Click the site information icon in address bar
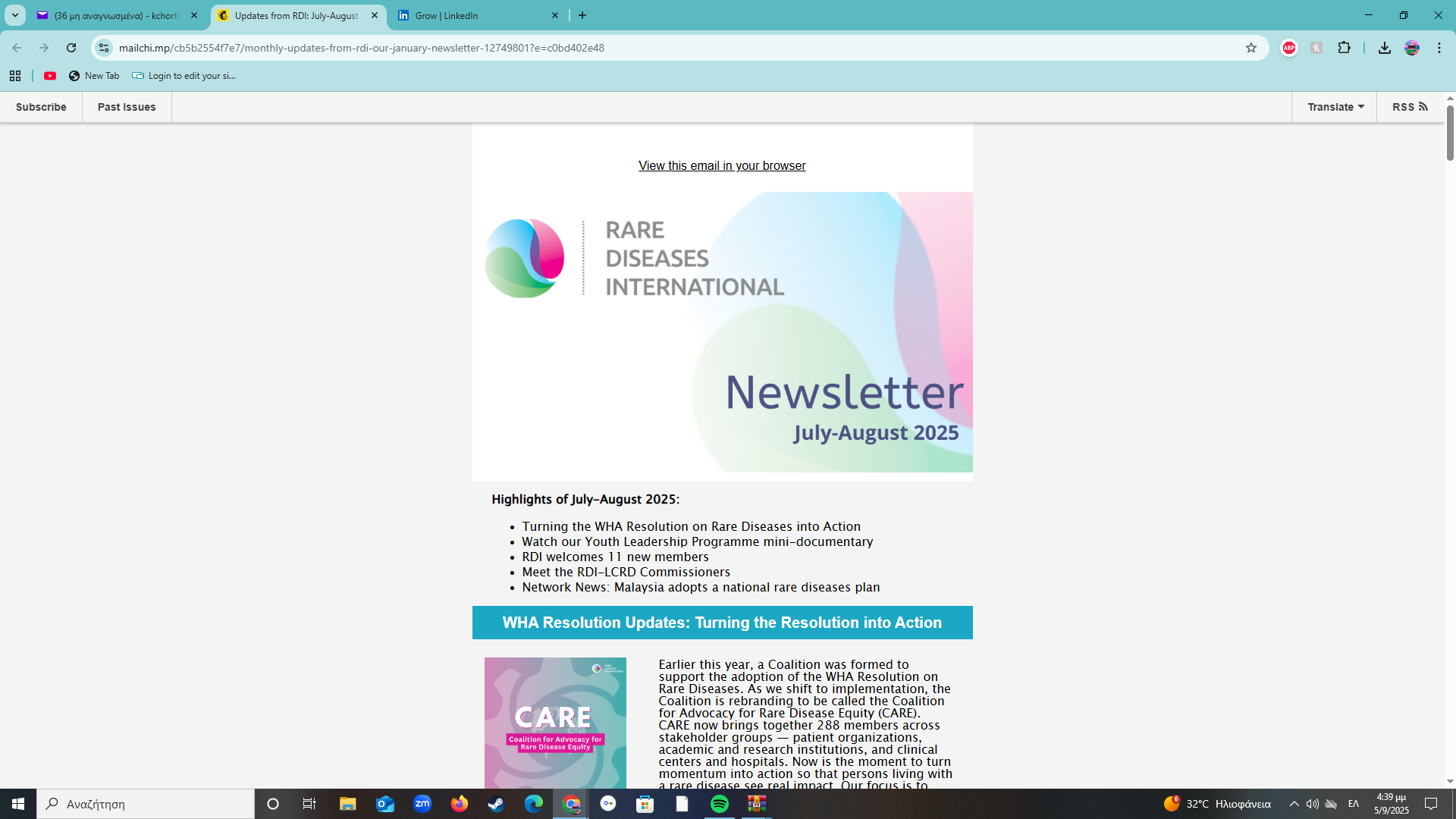 coord(104,48)
